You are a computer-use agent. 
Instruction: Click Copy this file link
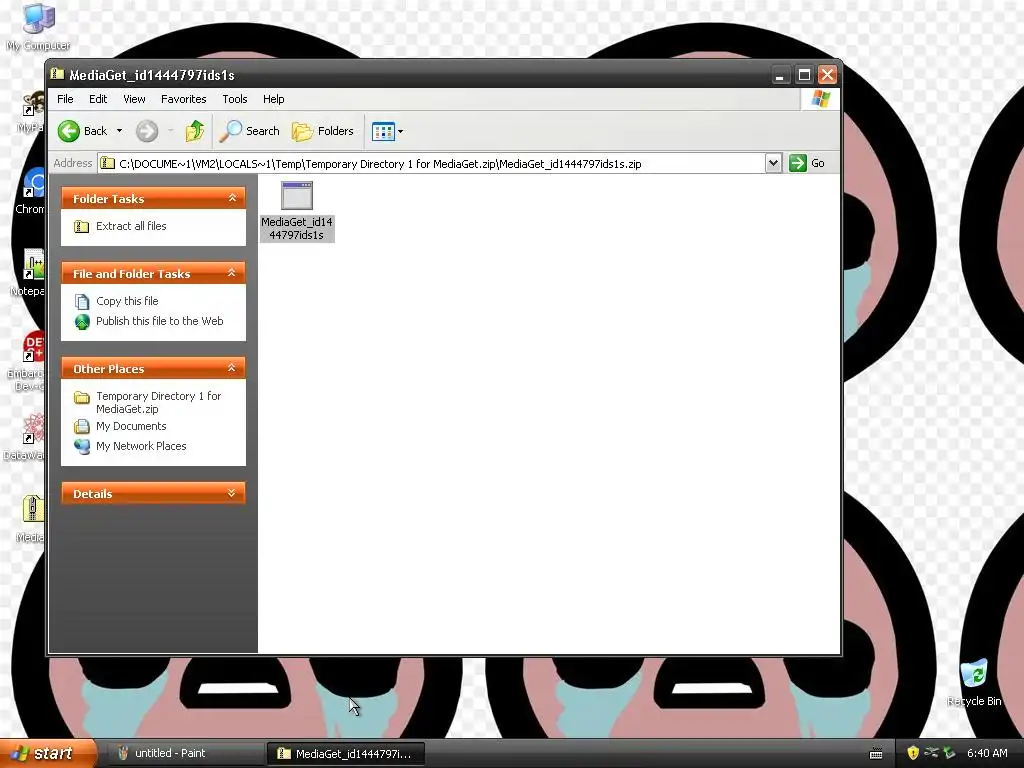[127, 301]
